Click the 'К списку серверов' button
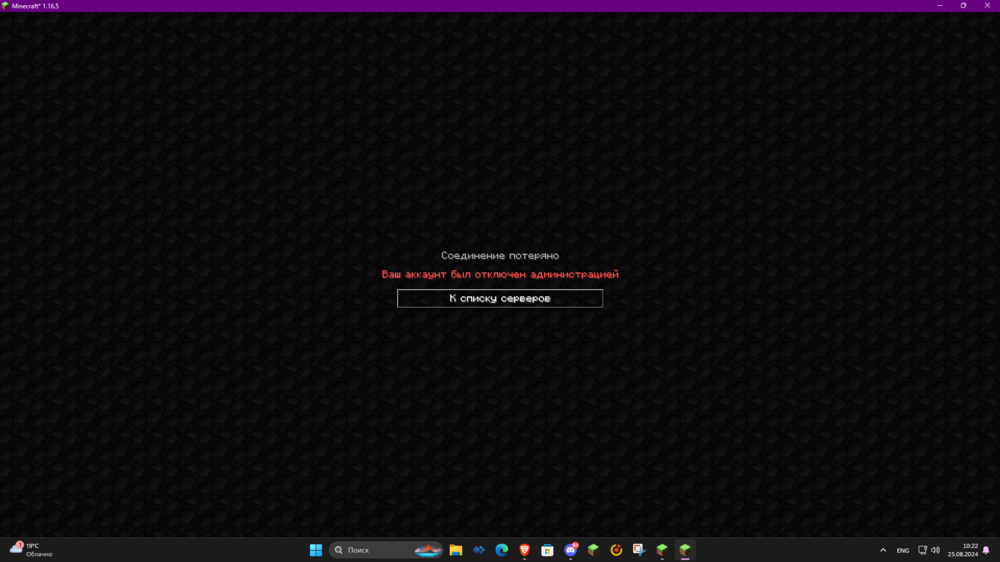This screenshot has width=1000, height=562. point(499,298)
